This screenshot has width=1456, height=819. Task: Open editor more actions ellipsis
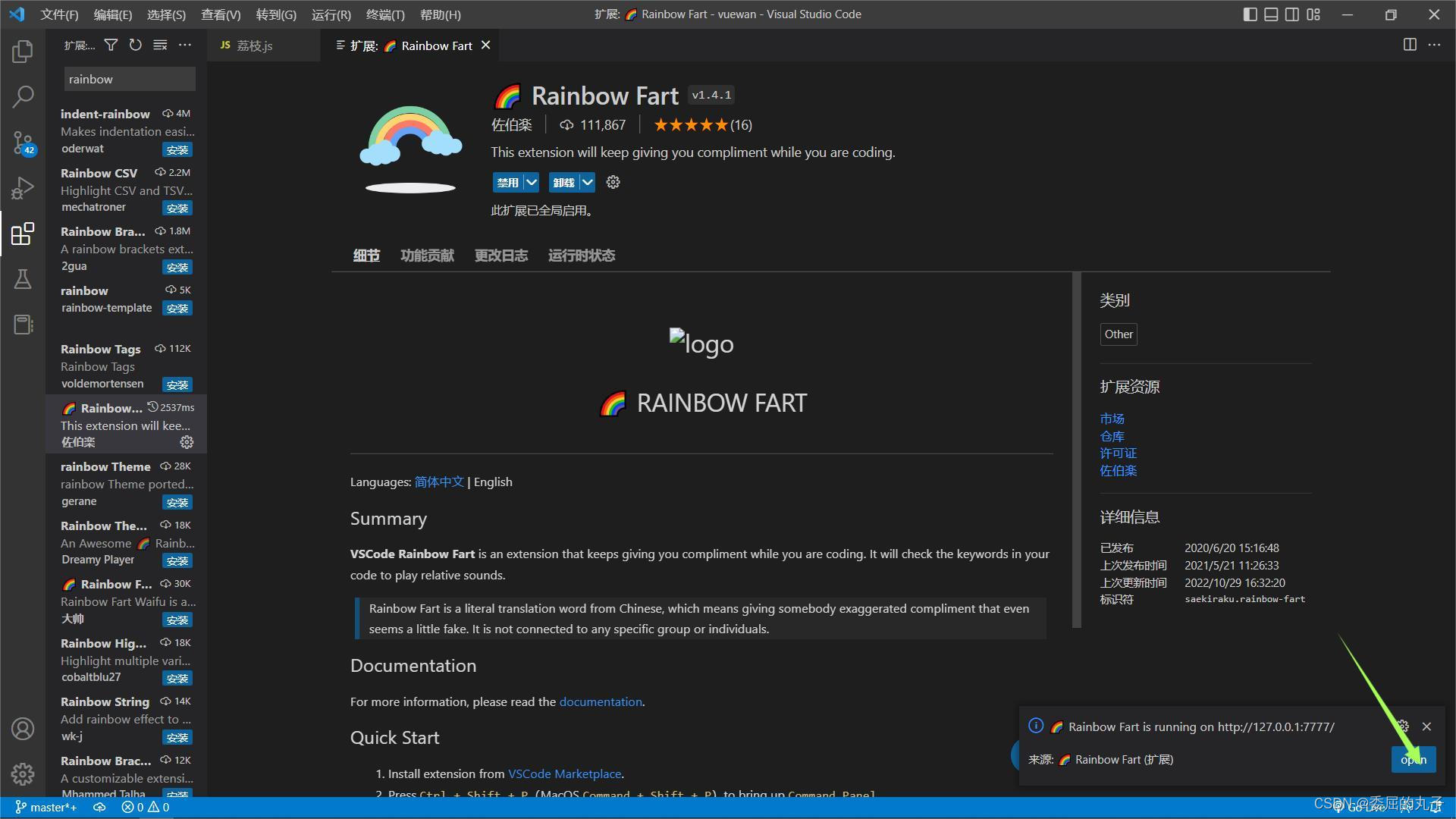point(1434,45)
